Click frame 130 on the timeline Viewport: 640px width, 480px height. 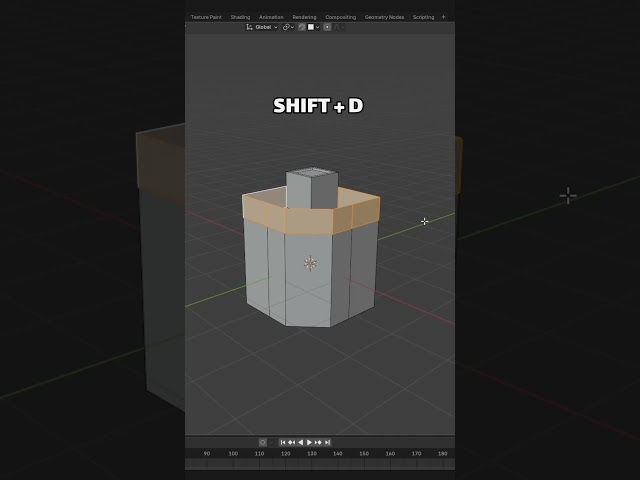(x=312, y=453)
